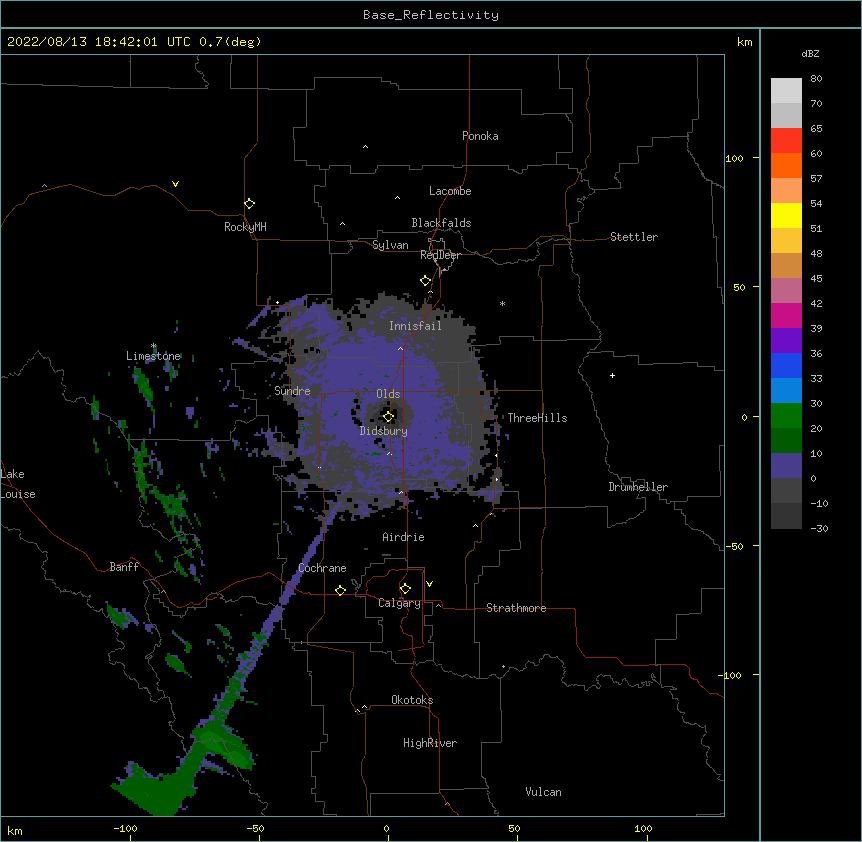Select the Calgary label
Image resolution: width=862 pixels, height=842 pixels.
click(x=399, y=603)
